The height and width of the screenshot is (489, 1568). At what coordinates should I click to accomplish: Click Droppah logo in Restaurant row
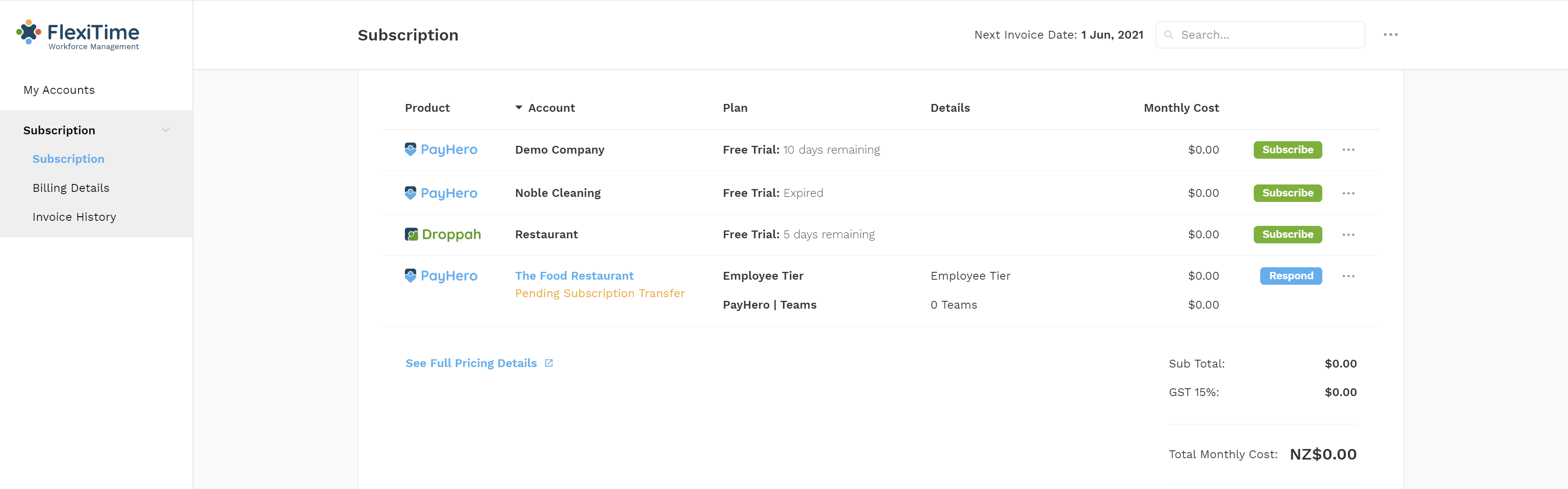tap(443, 235)
